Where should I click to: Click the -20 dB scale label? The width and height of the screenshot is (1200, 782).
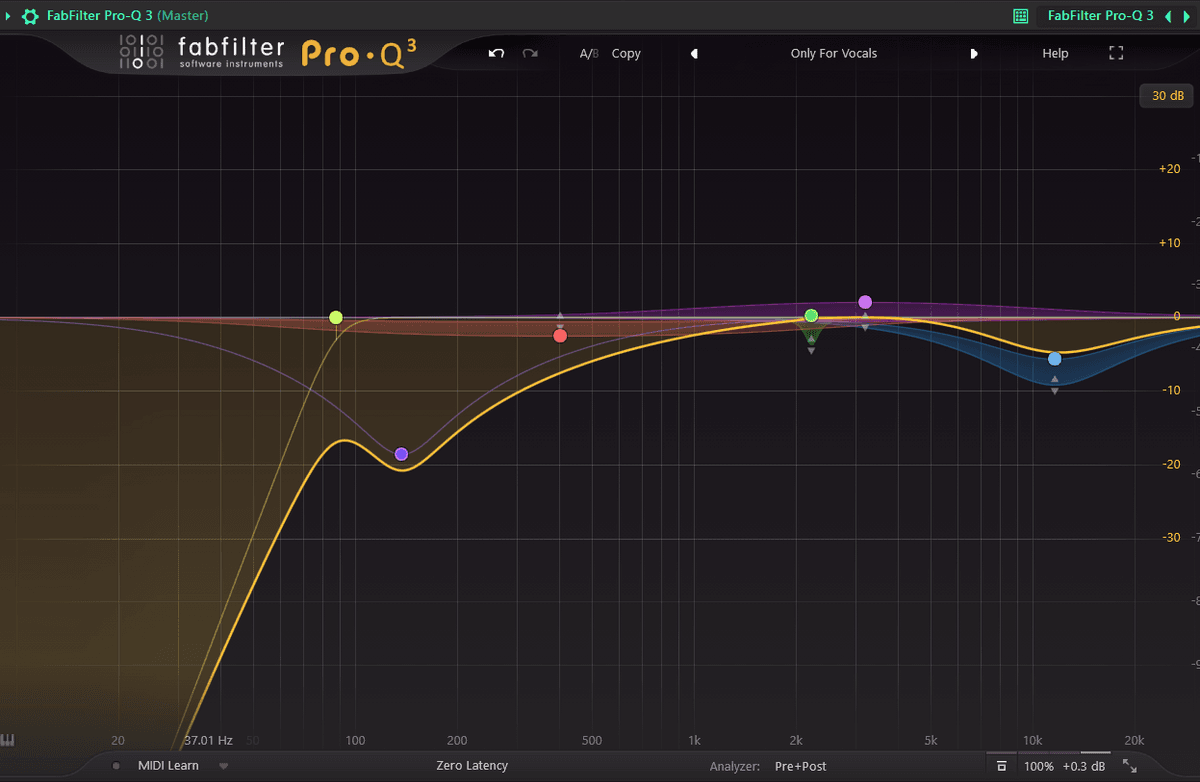tap(1170, 464)
